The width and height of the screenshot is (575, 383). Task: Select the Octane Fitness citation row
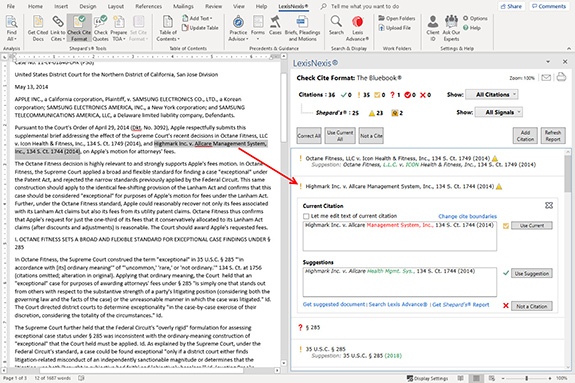[x=427, y=161]
